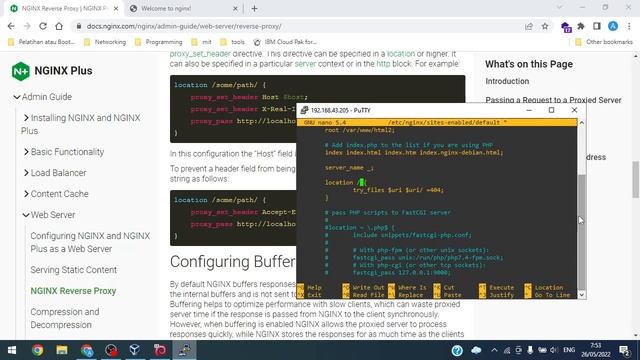Image resolution: width=640 pixels, height=360 pixels.
Task: Open a new browser tab
Action: click(x=254, y=8)
